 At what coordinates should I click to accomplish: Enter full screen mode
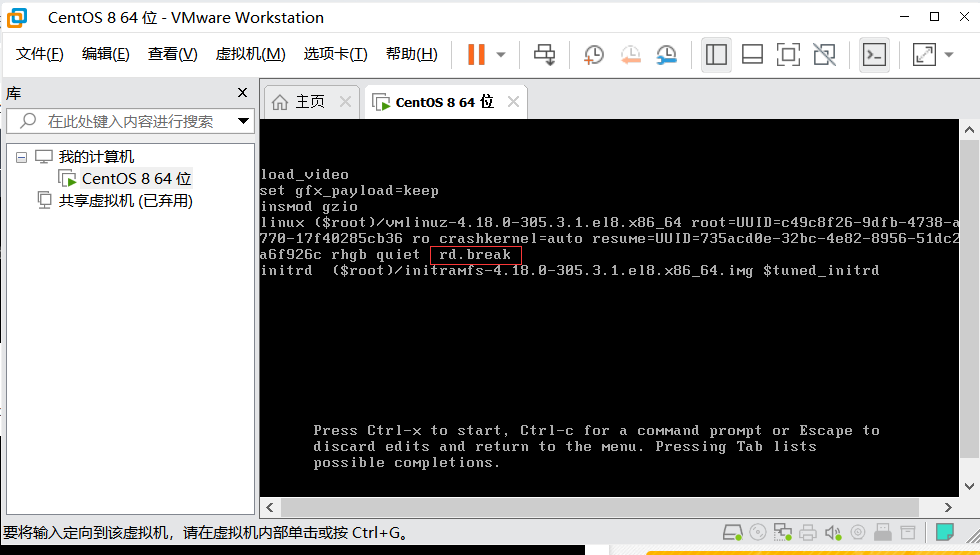point(788,54)
